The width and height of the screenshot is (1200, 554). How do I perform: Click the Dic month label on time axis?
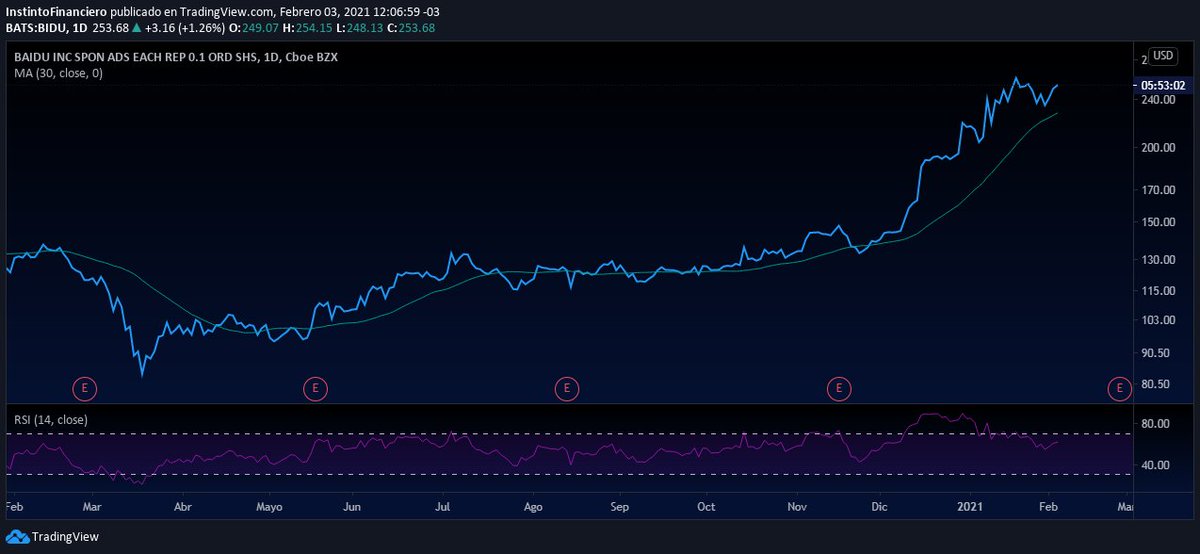pos(881,507)
